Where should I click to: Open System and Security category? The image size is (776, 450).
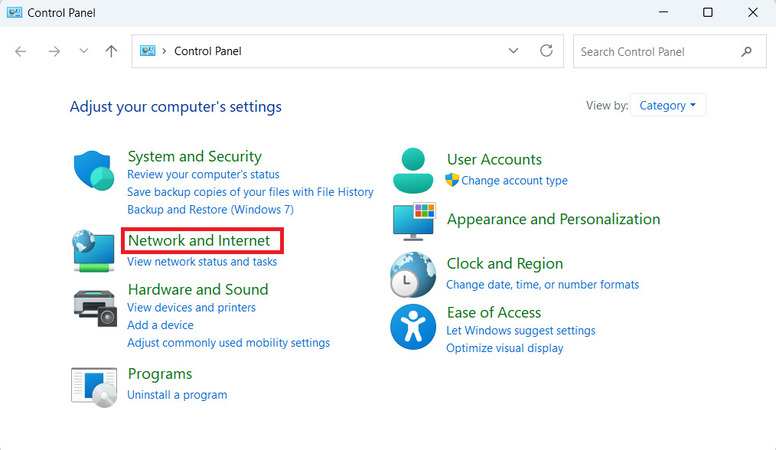[194, 156]
